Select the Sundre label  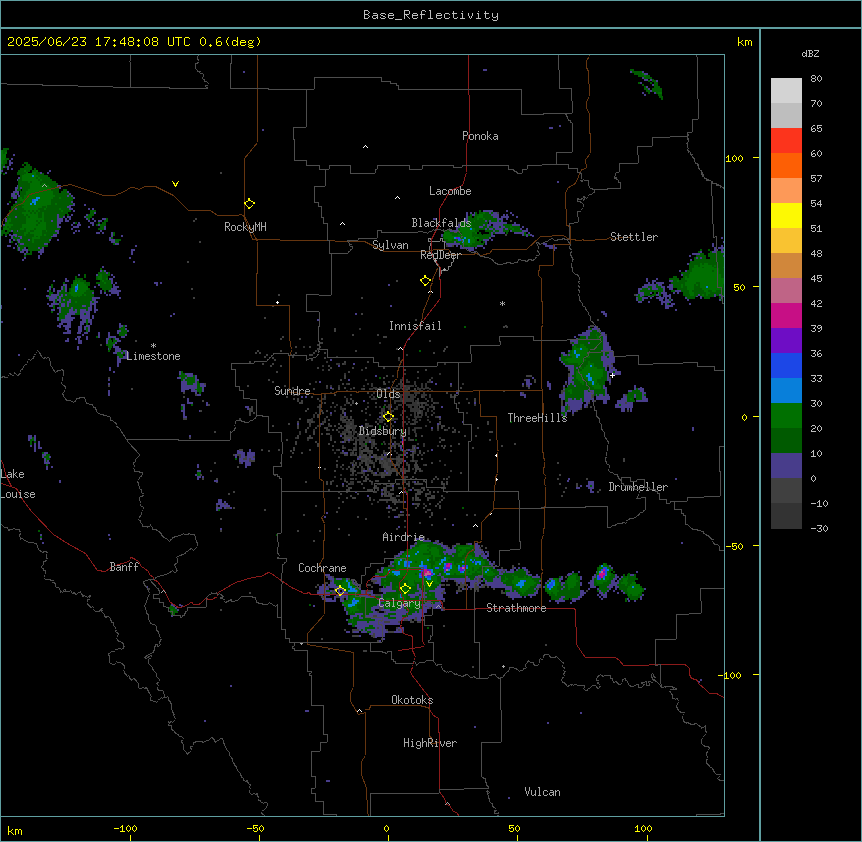tap(292, 391)
